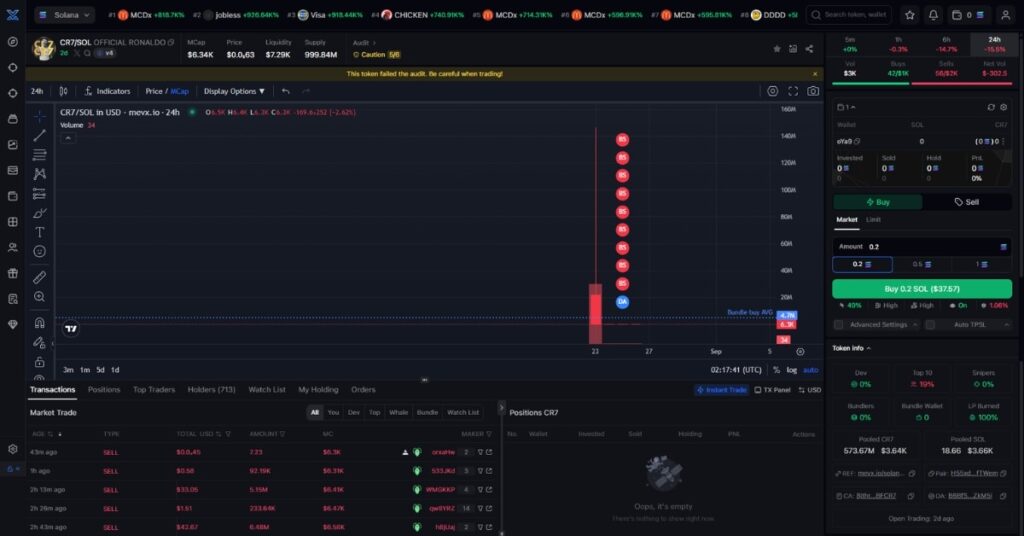Viewport: 1024px width, 536px height.
Task: Switch to the Top Traders tab
Action: pyautogui.click(x=154, y=390)
